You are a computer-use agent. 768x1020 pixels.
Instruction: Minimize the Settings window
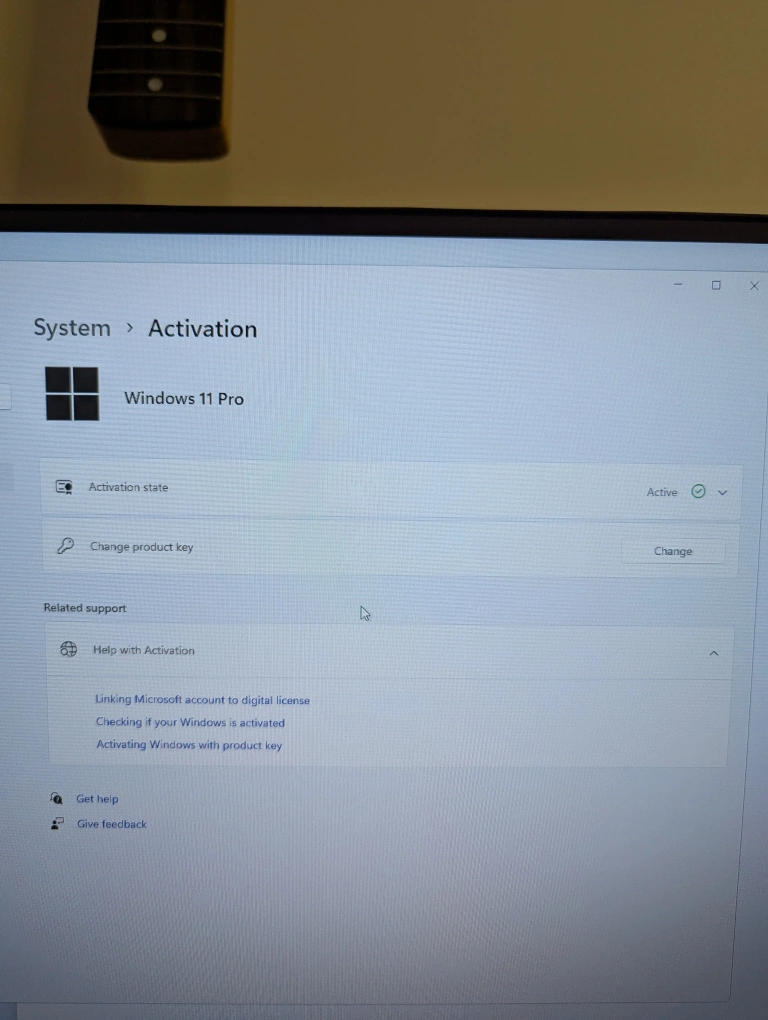point(678,285)
